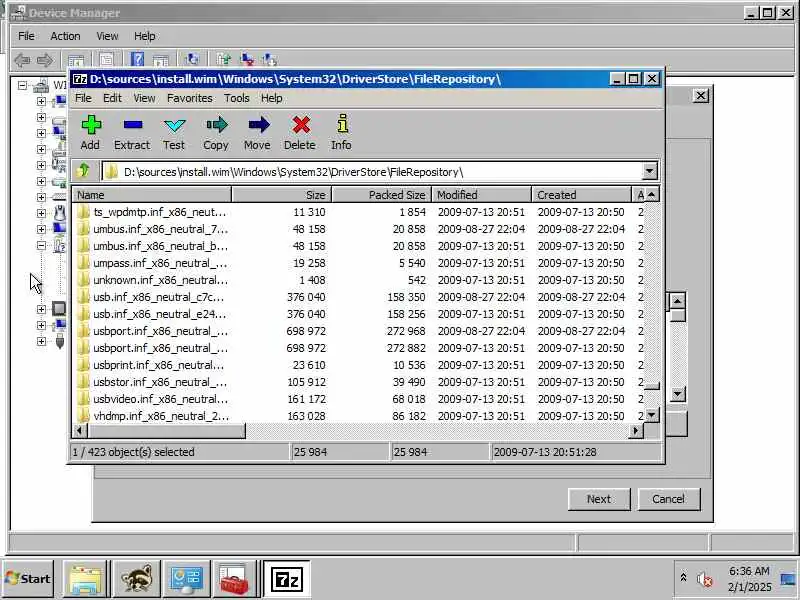The width and height of the screenshot is (800, 600).
Task: Open Help menu in 7-Zip
Action: (272, 98)
